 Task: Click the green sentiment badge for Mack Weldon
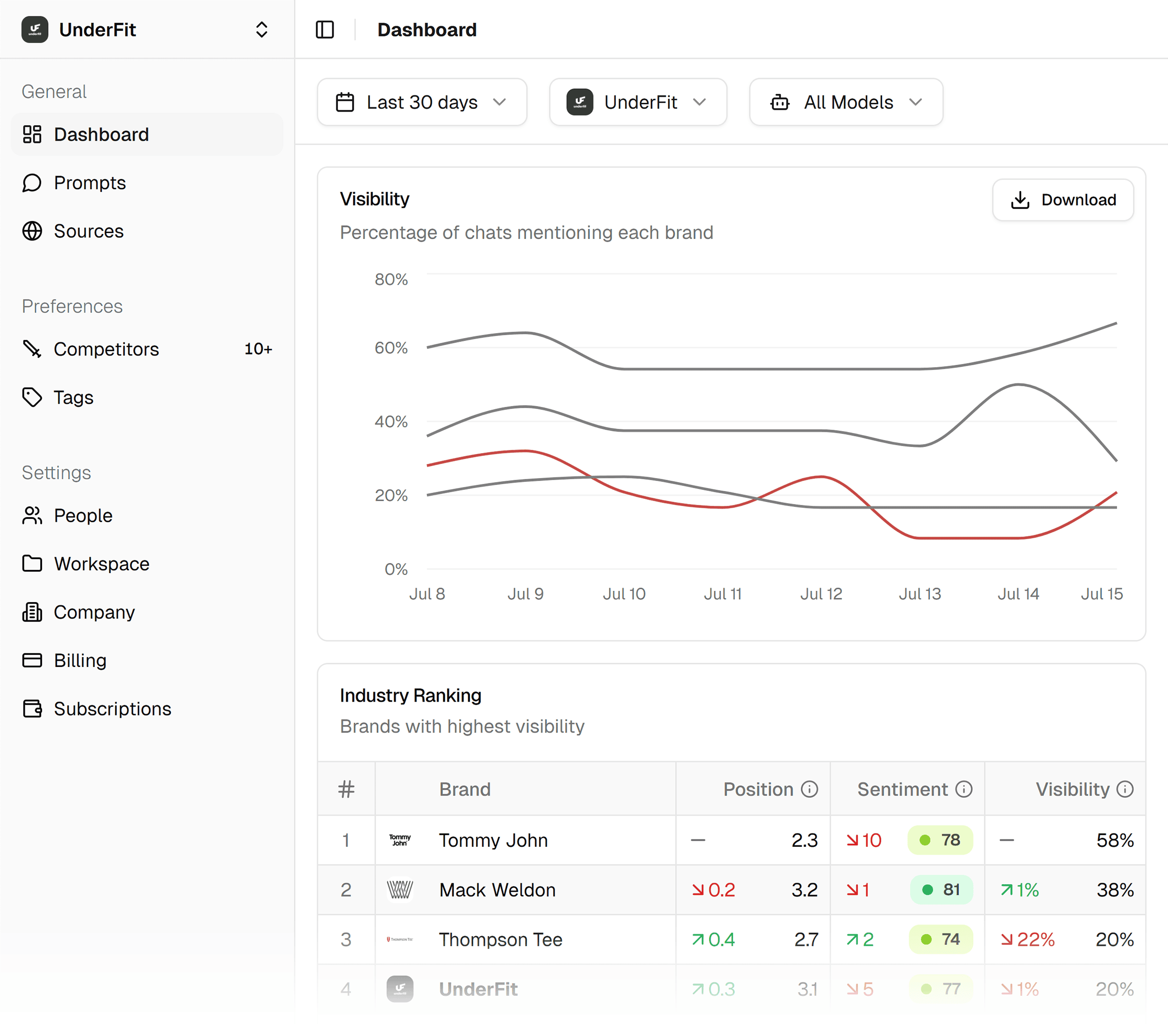941,890
